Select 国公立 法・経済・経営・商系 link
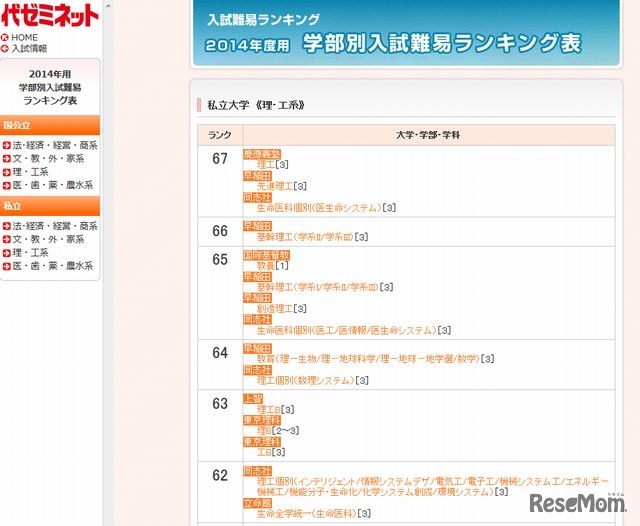640x526 pixels. point(55,145)
